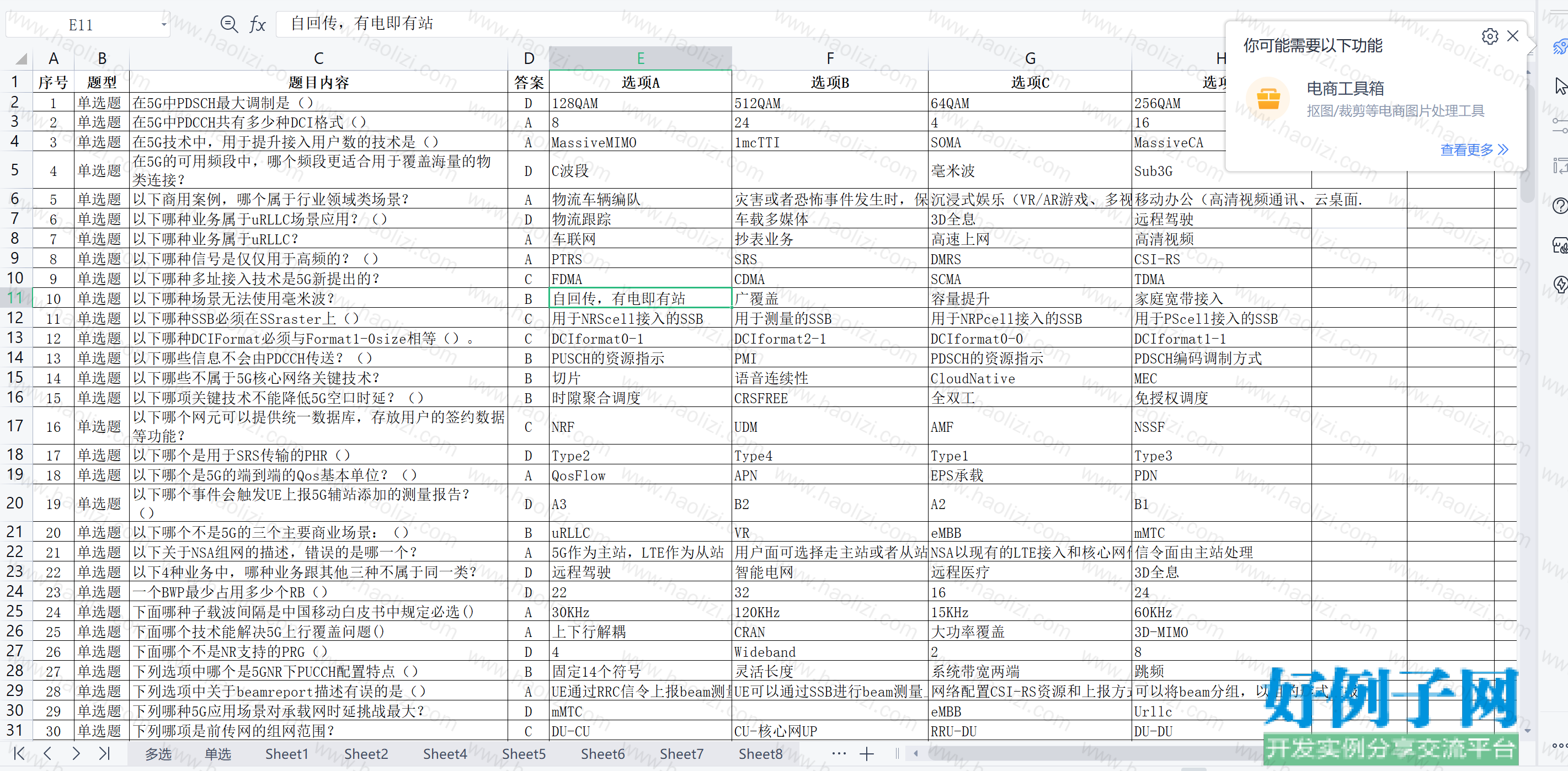Switch to the Sheet1 tab
Screen dimensions: 1568x771
click(x=287, y=754)
